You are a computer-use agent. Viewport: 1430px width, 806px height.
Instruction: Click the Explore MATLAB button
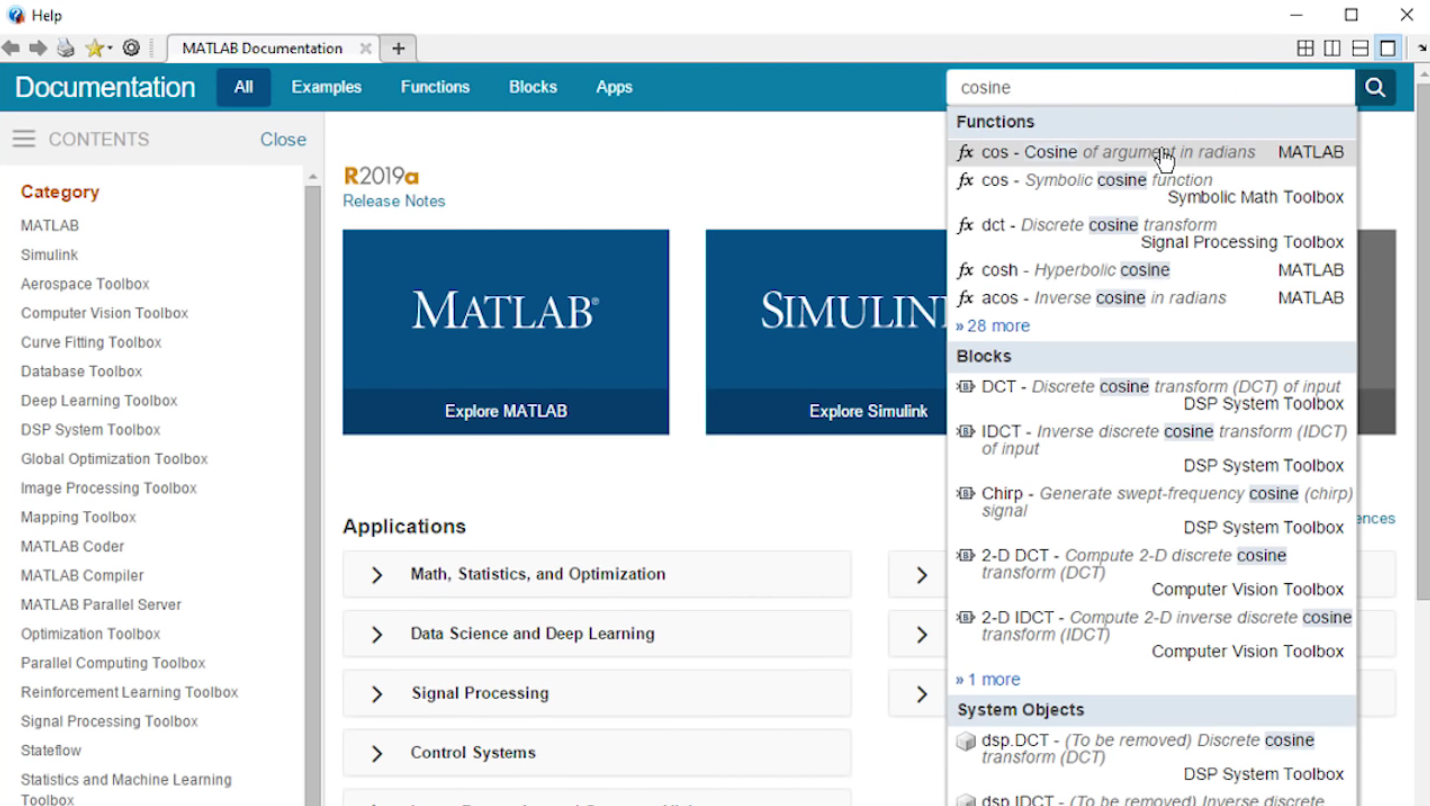click(x=505, y=410)
